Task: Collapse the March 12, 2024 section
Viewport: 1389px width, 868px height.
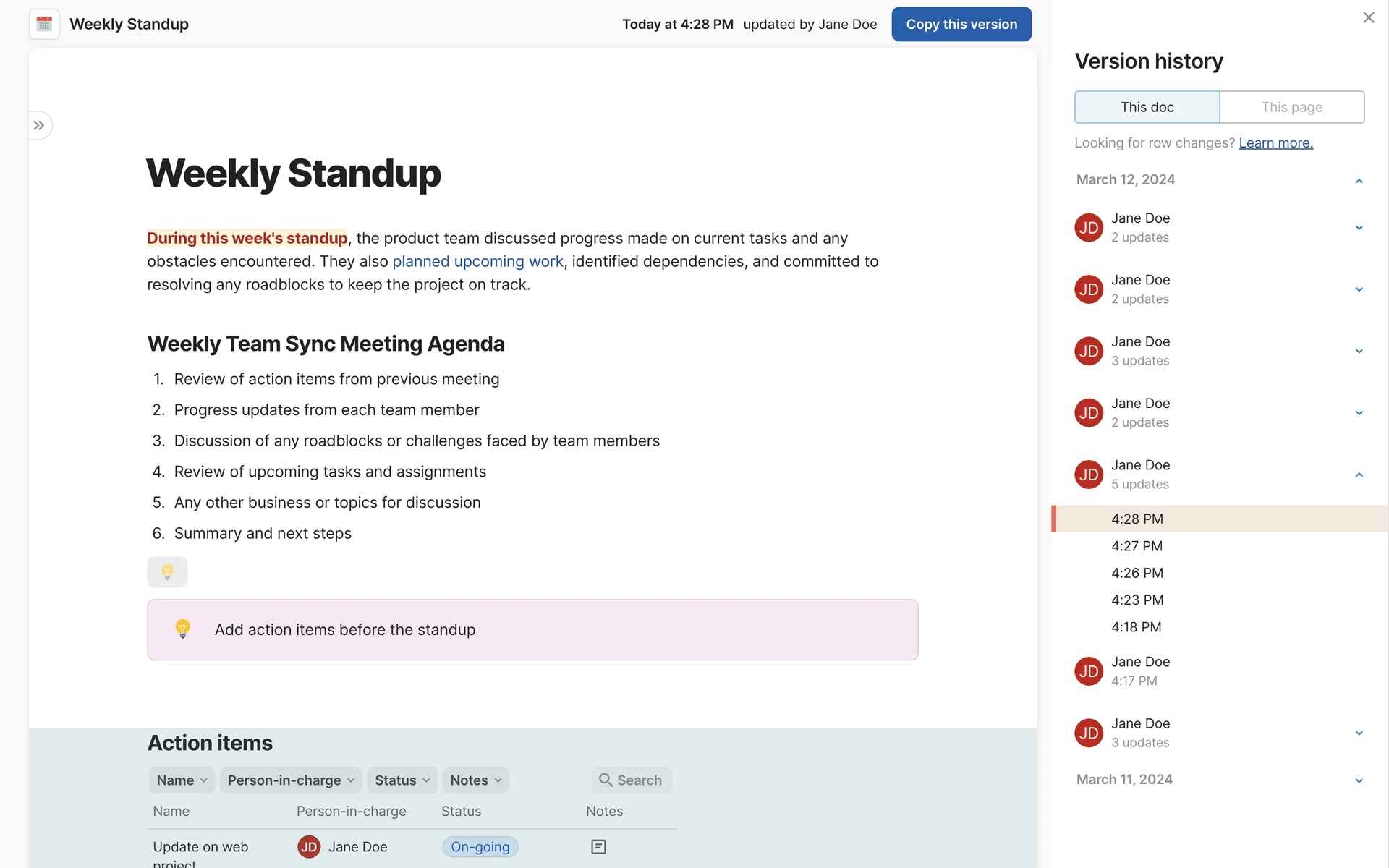Action: (1359, 180)
